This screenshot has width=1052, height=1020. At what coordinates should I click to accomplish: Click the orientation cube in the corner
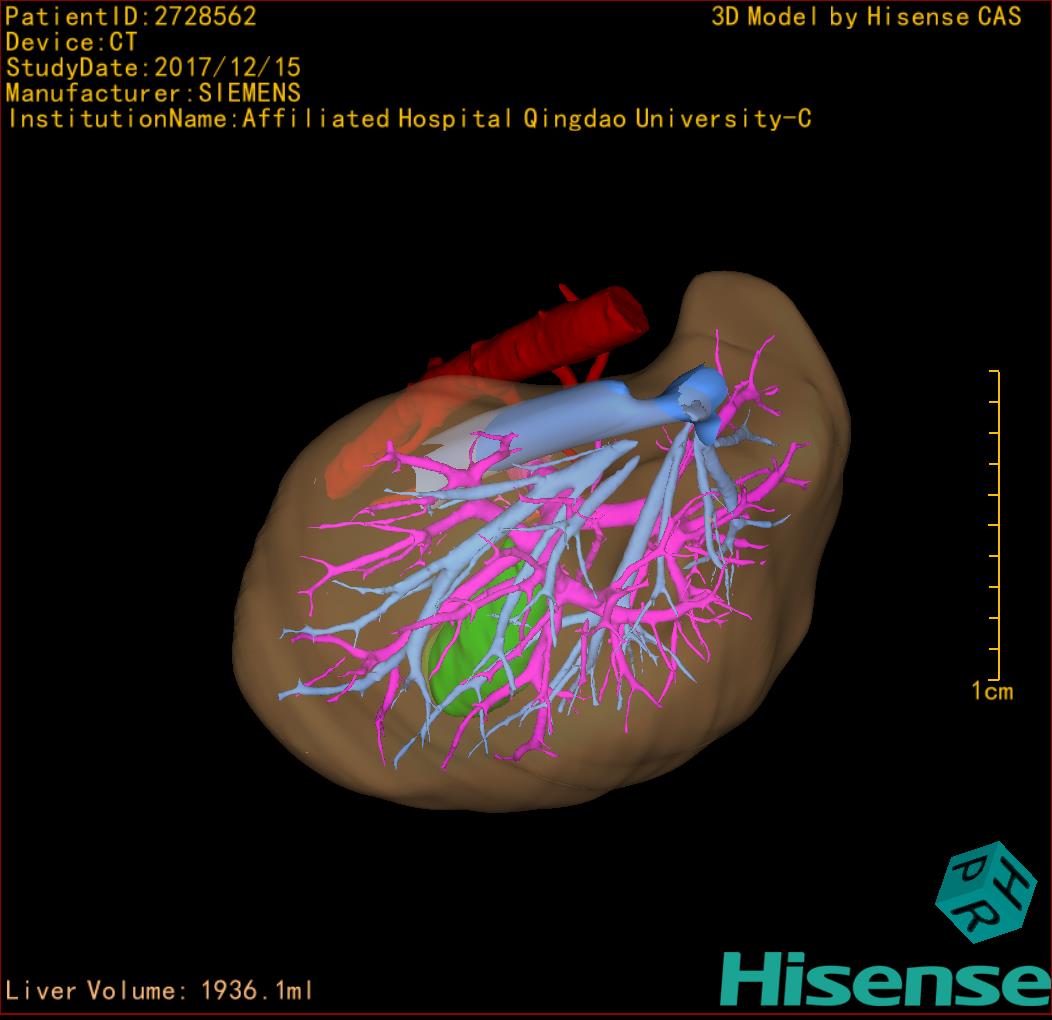[x=986, y=892]
